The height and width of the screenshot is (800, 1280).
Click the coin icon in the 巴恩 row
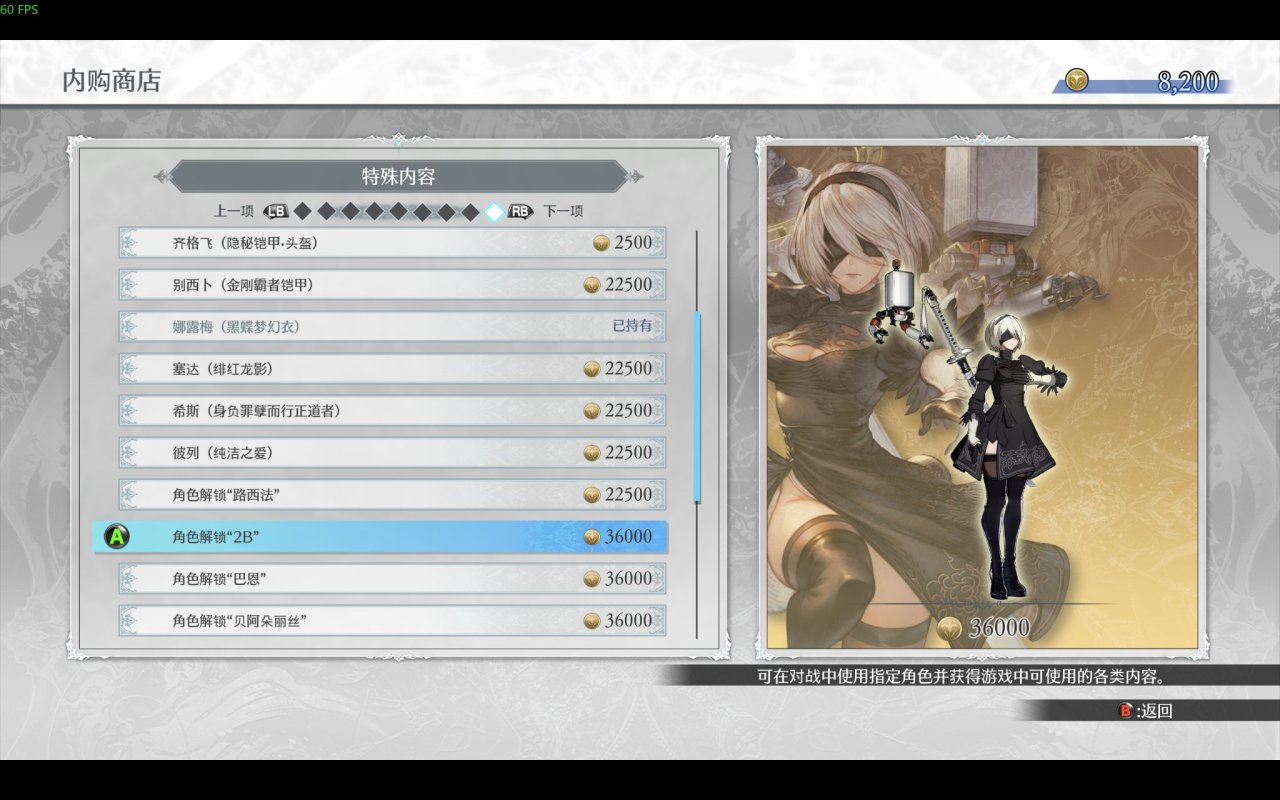pos(592,579)
